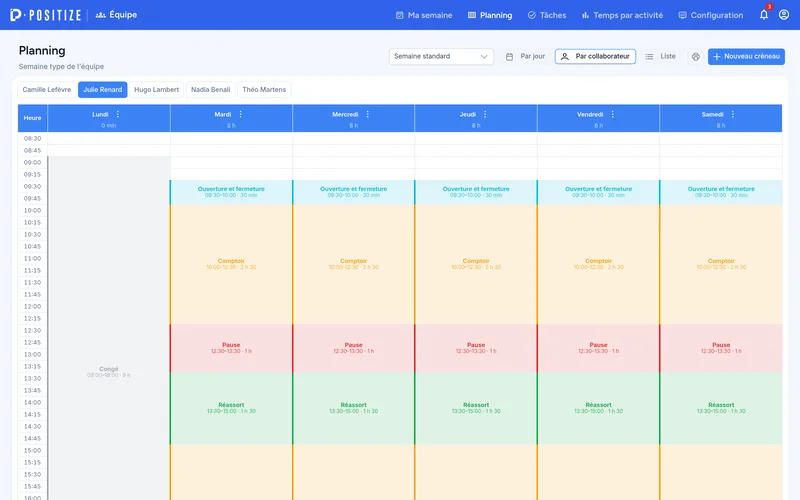800x500 pixels.
Task: Open Mardi Pause slot
Action: pyautogui.click(x=231, y=348)
